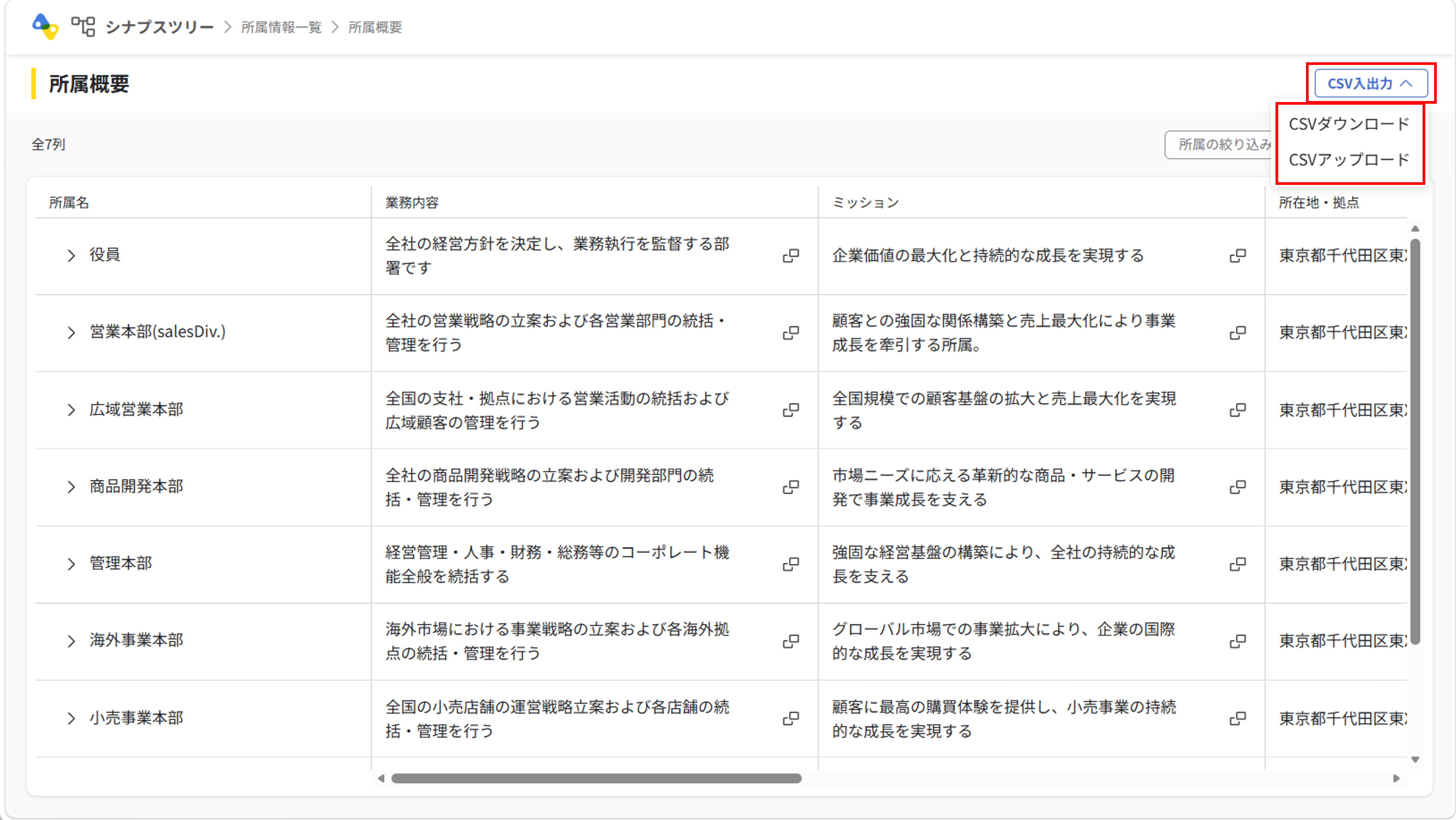Expand the 管理本部 row

coord(71,564)
